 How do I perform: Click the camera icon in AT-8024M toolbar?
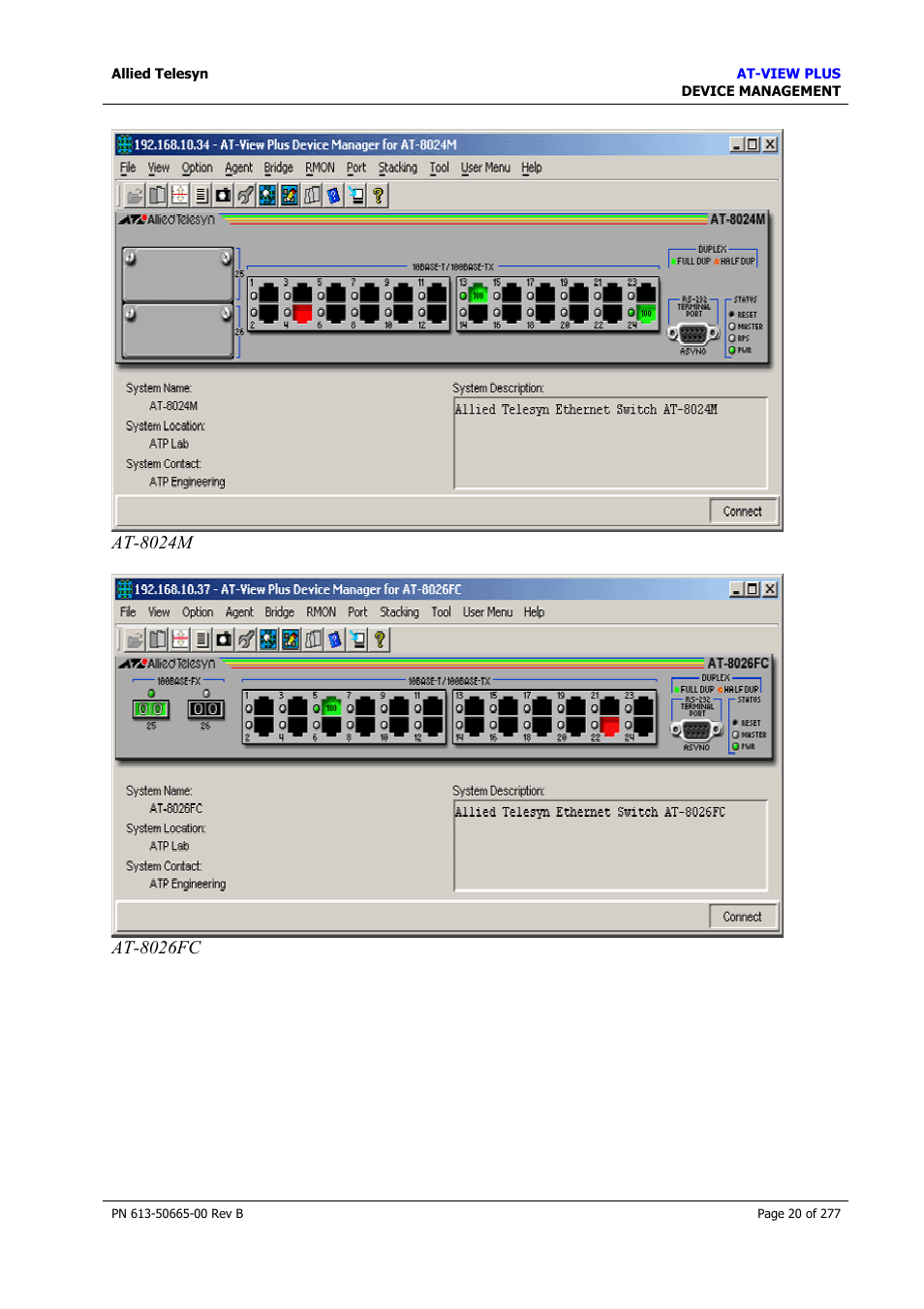point(223,196)
